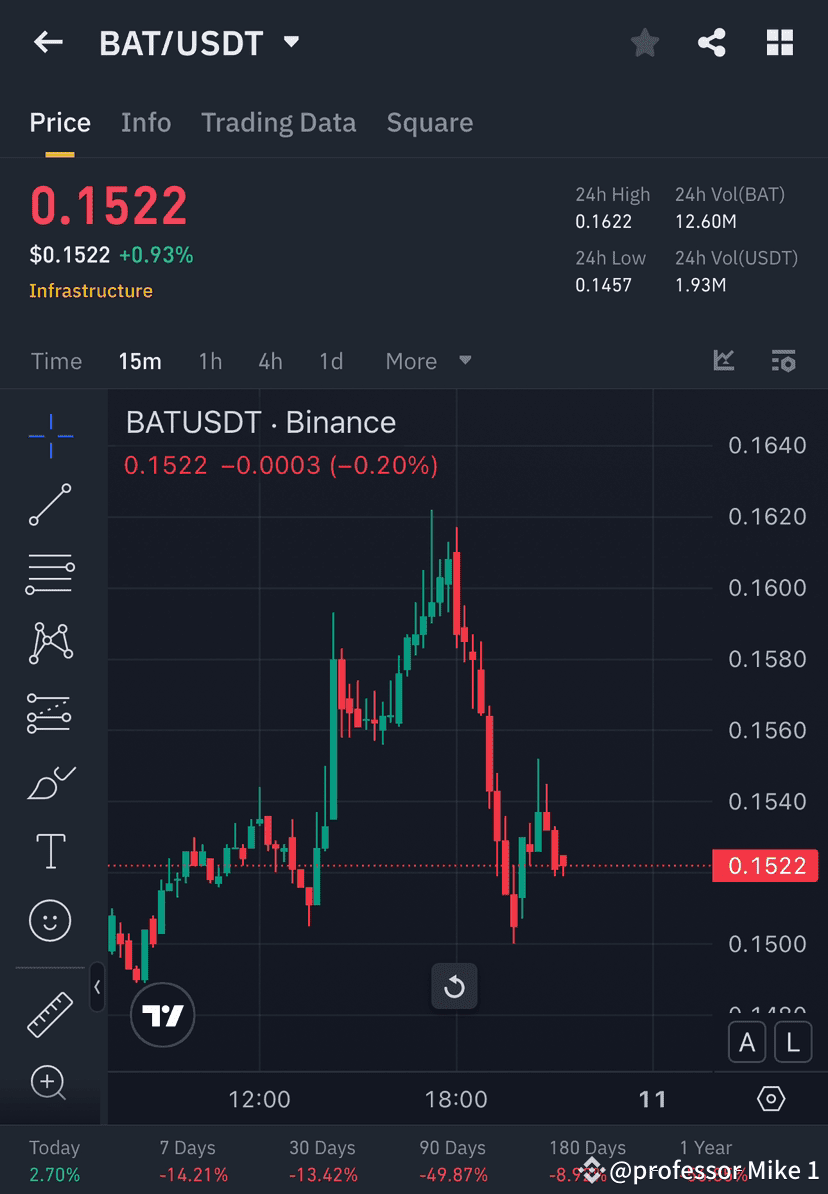Screen dimensions: 828x1194
Task: Select the text annotation tool
Action: pyautogui.click(x=50, y=851)
